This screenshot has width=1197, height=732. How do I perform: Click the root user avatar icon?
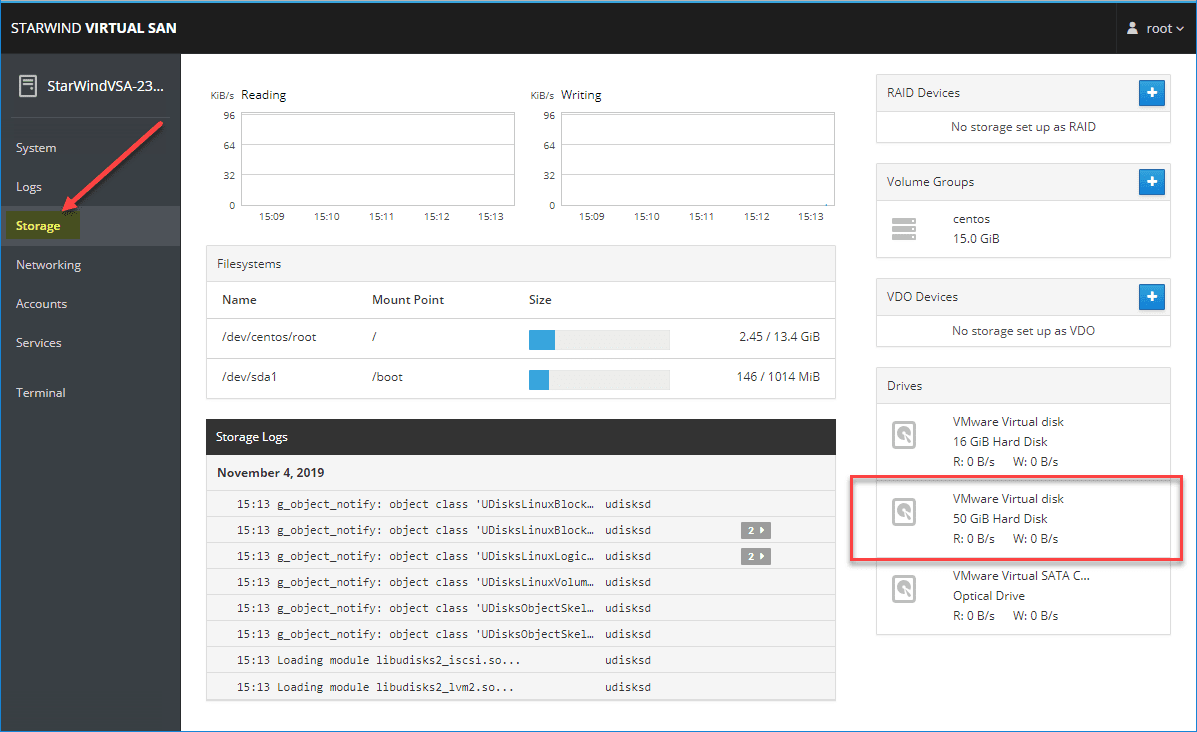pos(1132,28)
